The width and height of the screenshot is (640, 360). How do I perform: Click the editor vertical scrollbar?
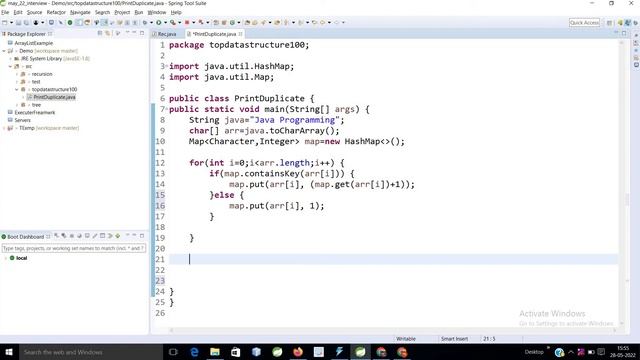622,182
